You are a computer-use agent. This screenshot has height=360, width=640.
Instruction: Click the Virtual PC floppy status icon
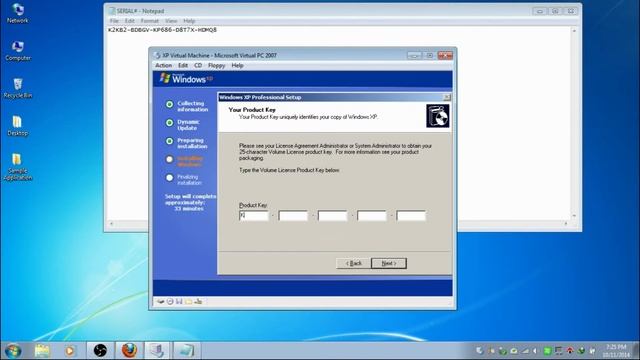(x=179, y=302)
